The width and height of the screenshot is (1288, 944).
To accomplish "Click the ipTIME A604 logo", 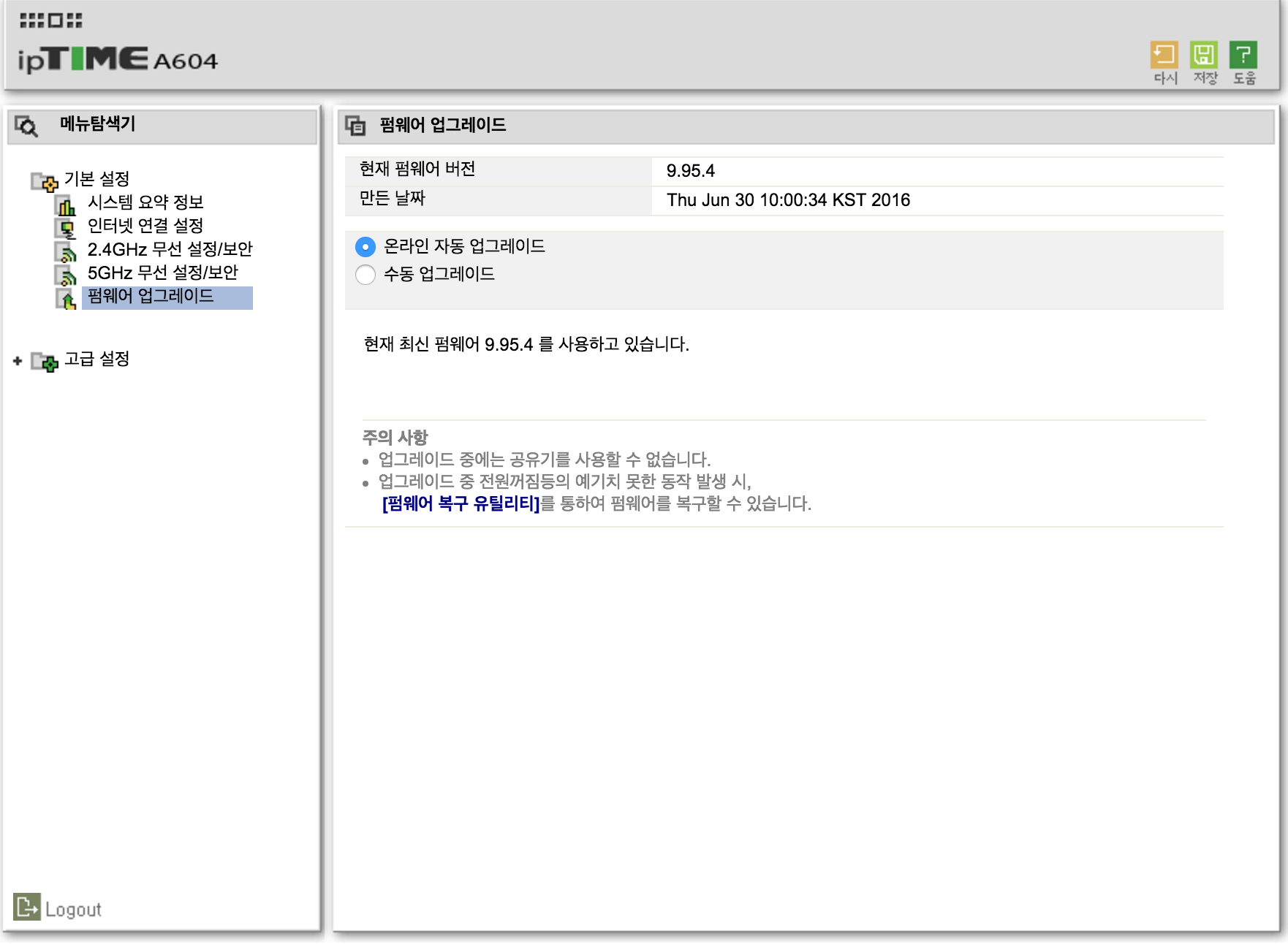I will point(118,60).
